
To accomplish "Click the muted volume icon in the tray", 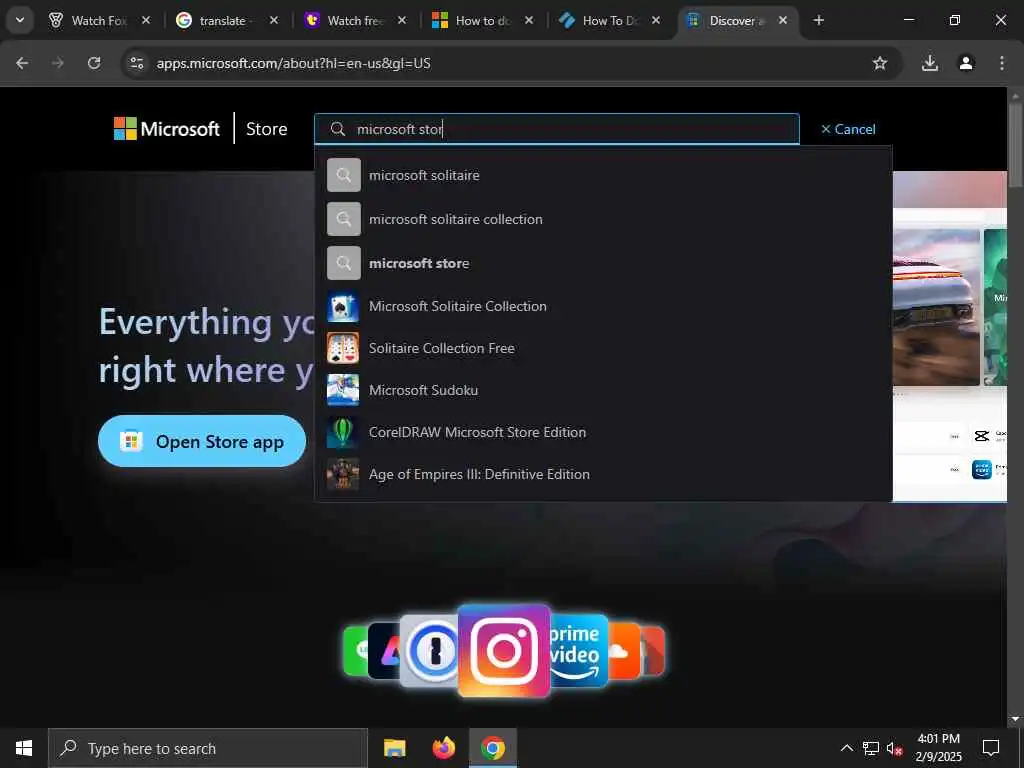I will point(894,748).
